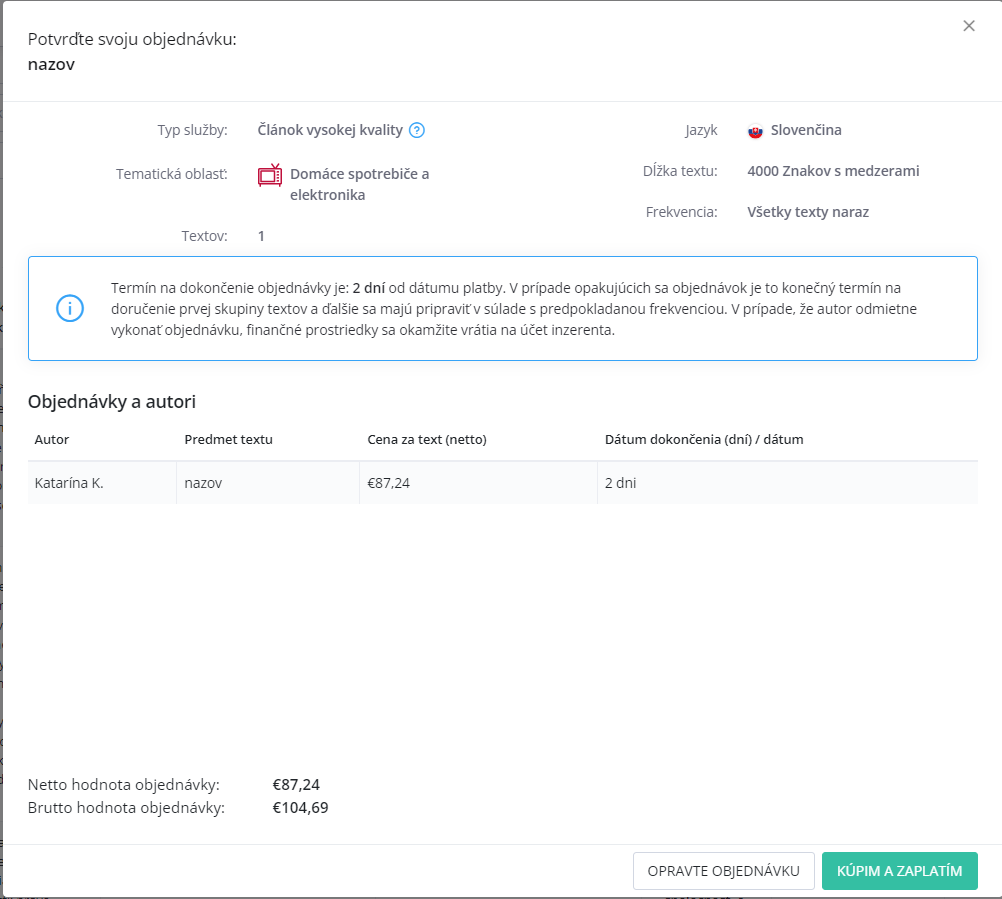Click the TV icon for Domáce spotrebiče
The height and width of the screenshot is (899, 1002).
coord(270,176)
